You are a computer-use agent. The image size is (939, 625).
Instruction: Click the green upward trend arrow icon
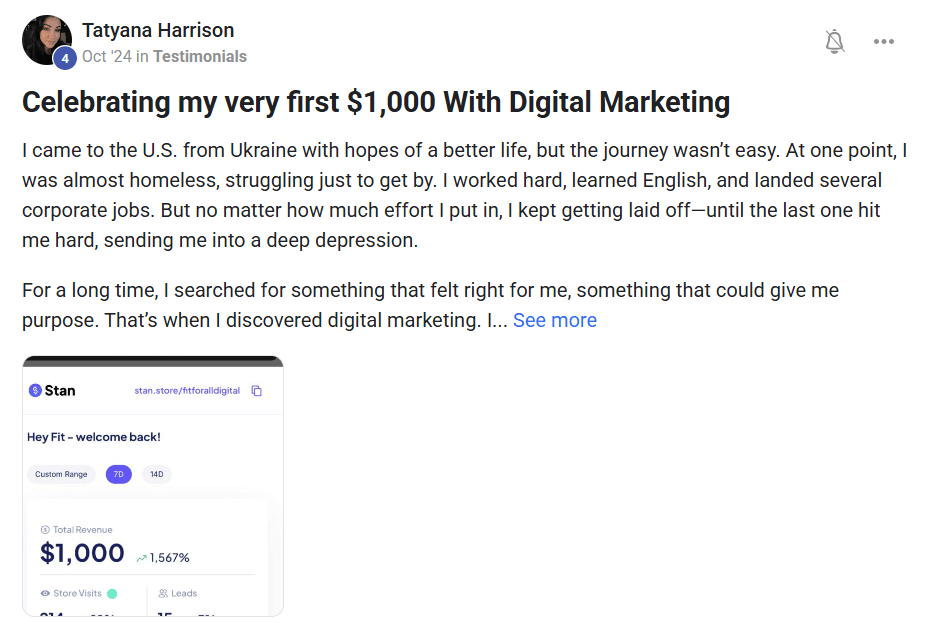point(141,558)
